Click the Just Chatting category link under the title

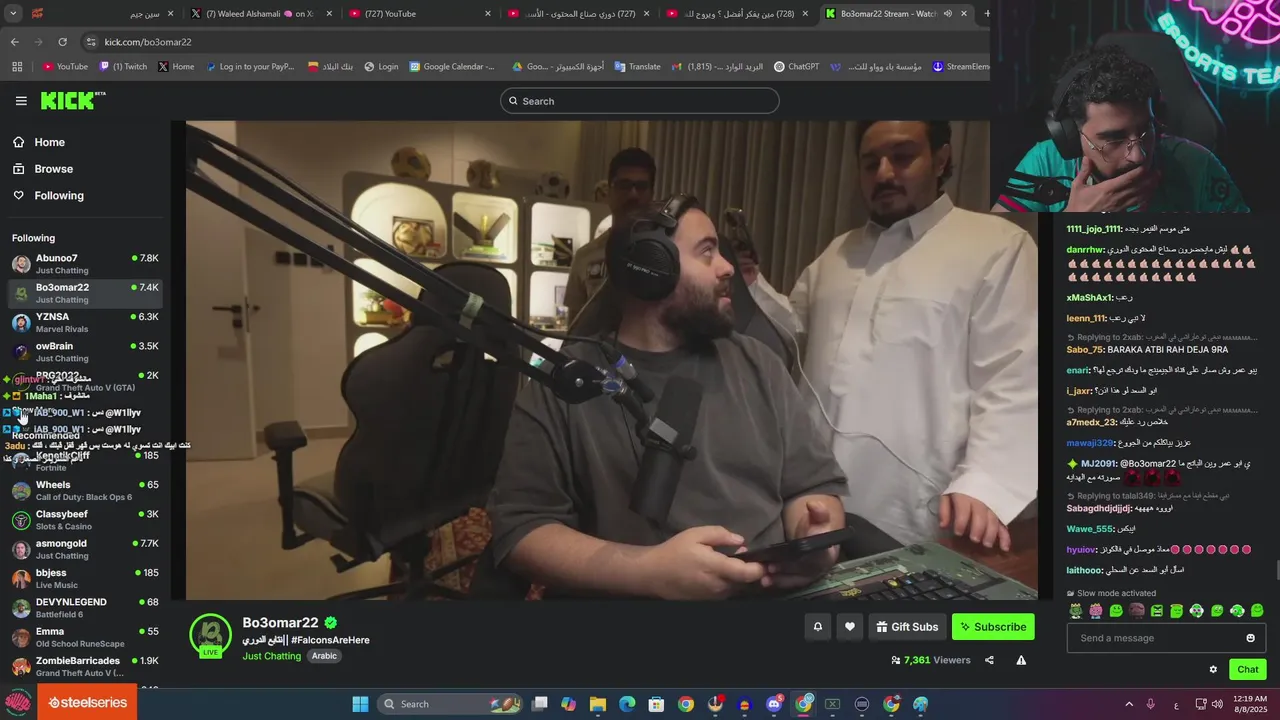pyautogui.click(x=270, y=656)
